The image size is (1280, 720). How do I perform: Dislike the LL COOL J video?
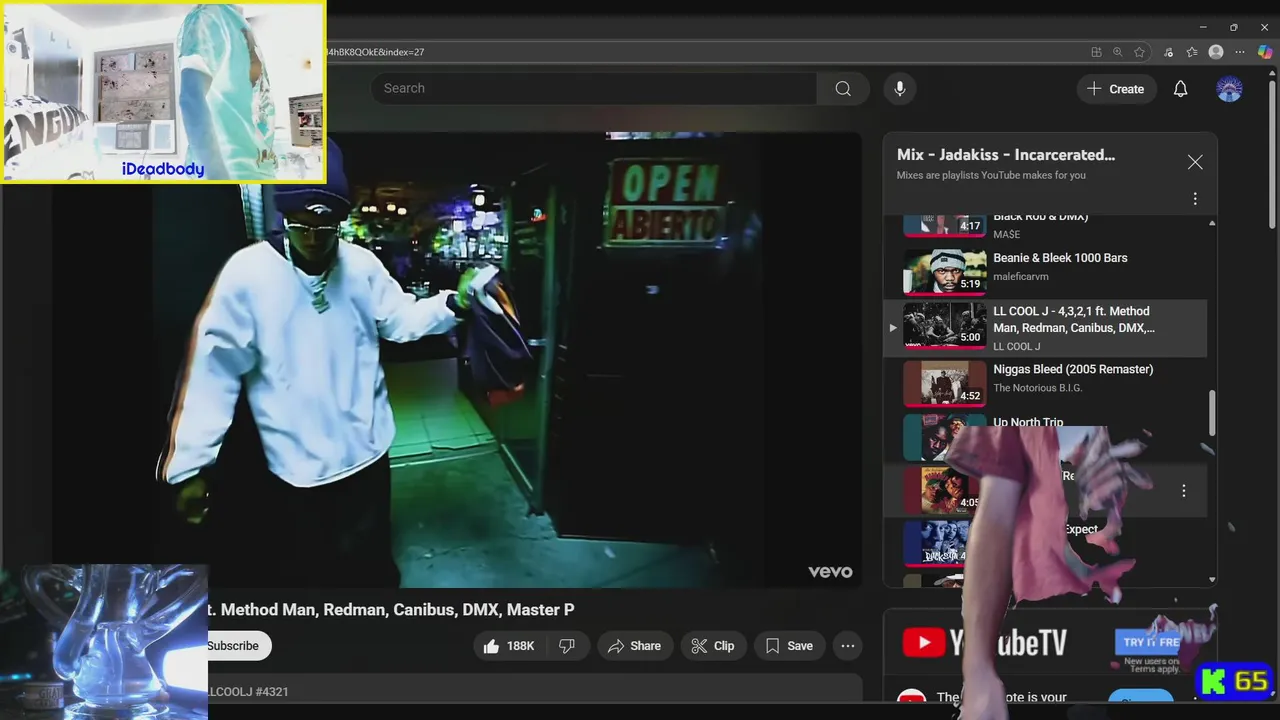(568, 646)
